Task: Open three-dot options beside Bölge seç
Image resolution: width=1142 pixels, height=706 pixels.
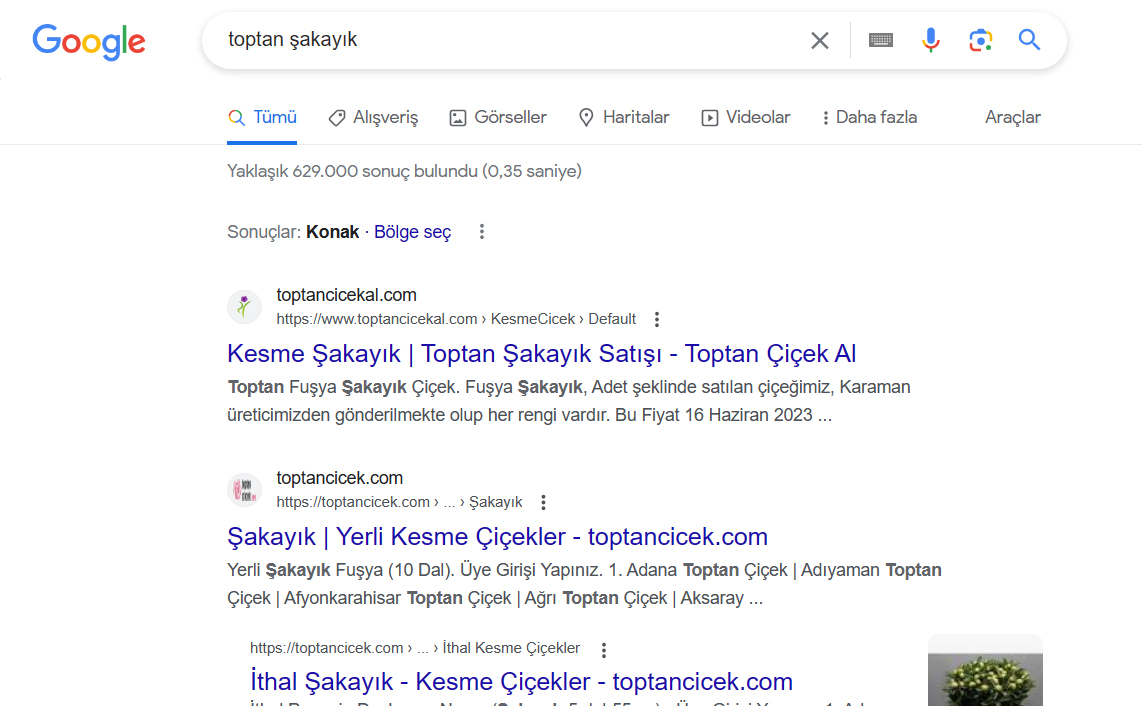Action: tap(482, 232)
